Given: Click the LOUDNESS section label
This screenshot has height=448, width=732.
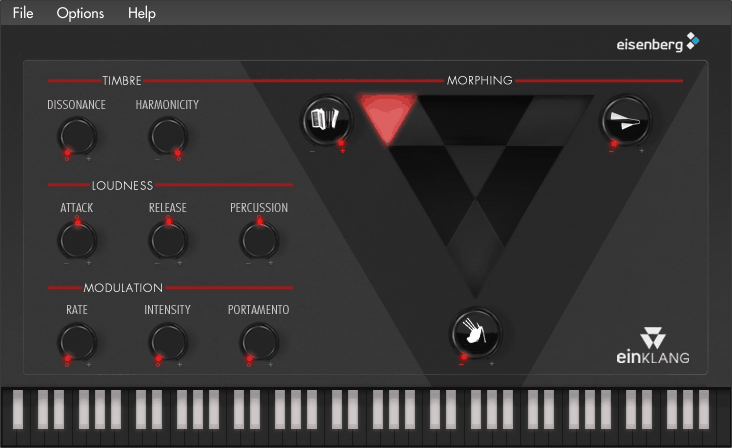Looking at the screenshot, I should [122, 186].
